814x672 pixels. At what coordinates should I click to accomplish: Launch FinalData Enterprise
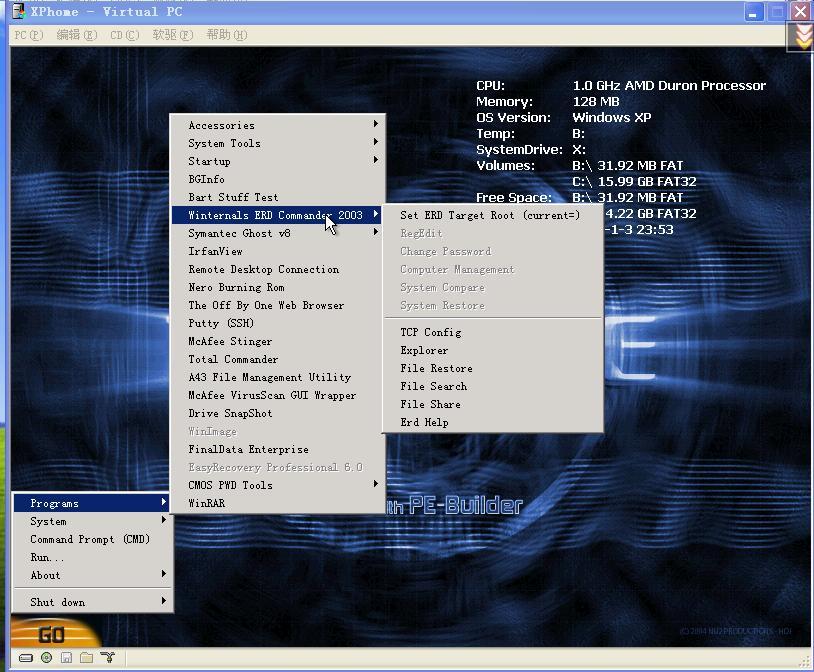tap(278, 449)
